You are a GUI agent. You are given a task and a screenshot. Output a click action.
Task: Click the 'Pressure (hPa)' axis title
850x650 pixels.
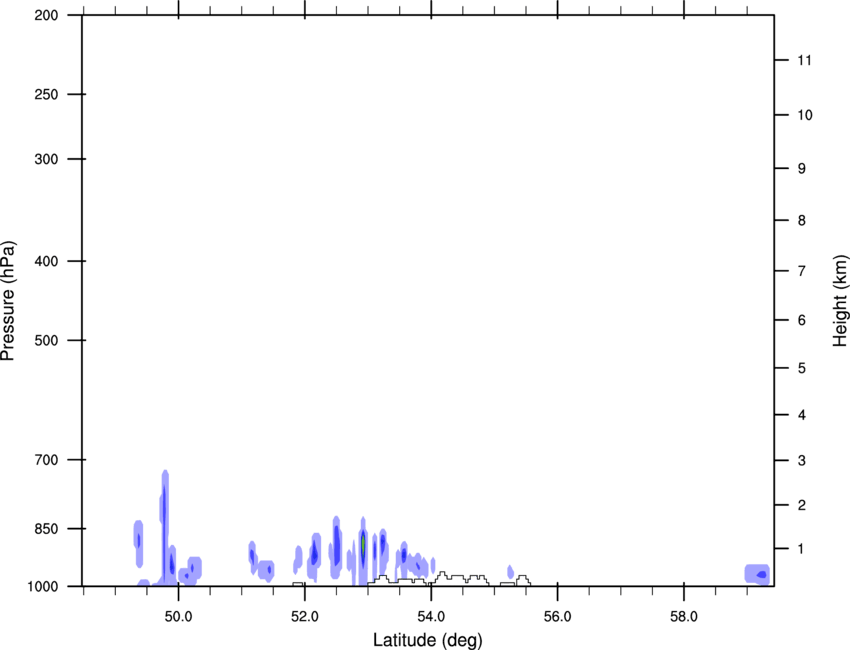point(8,301)
